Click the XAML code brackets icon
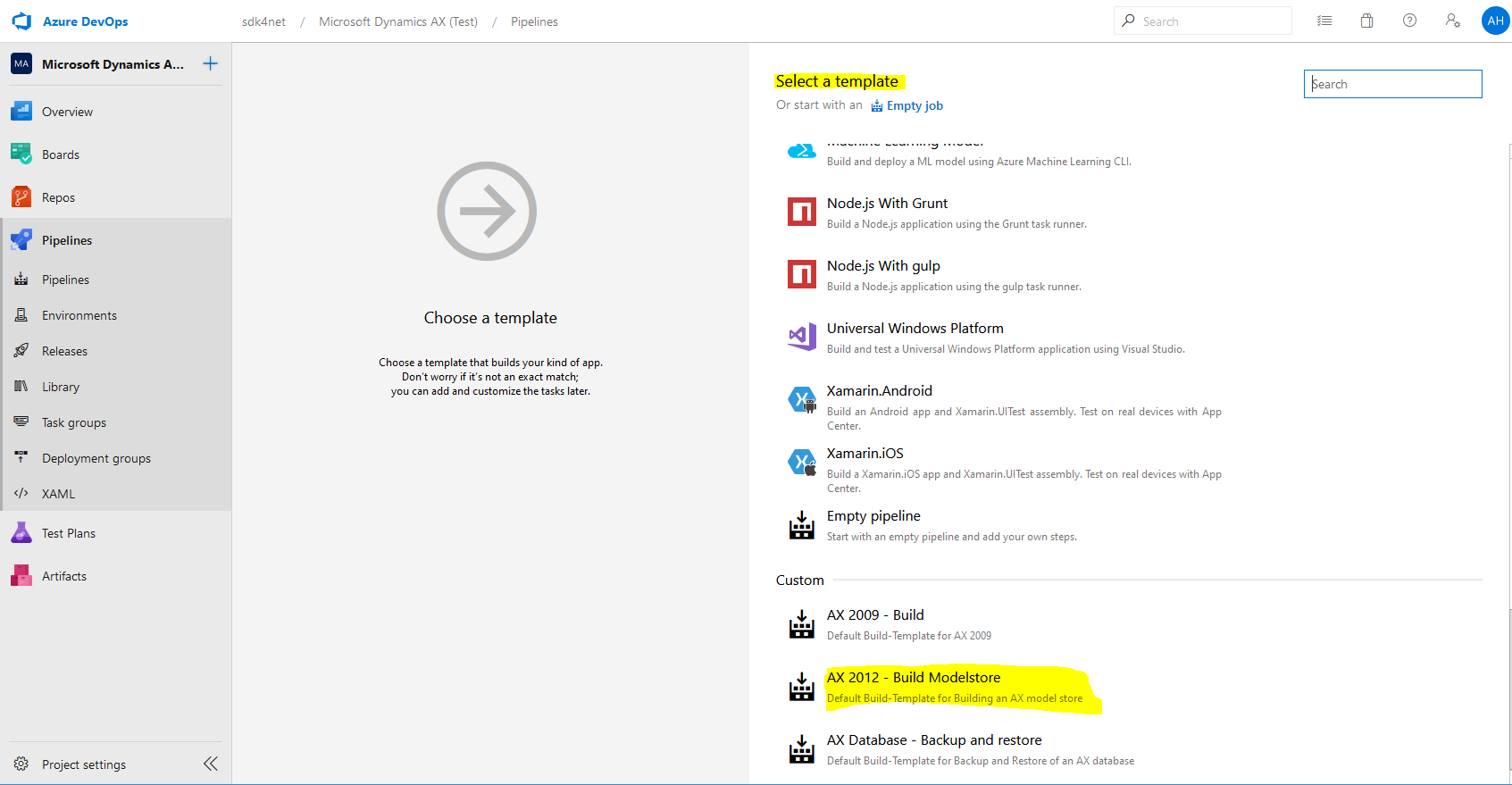This screenshot has height=785, width=1512. pyautogui.click(x=21, y=493)
